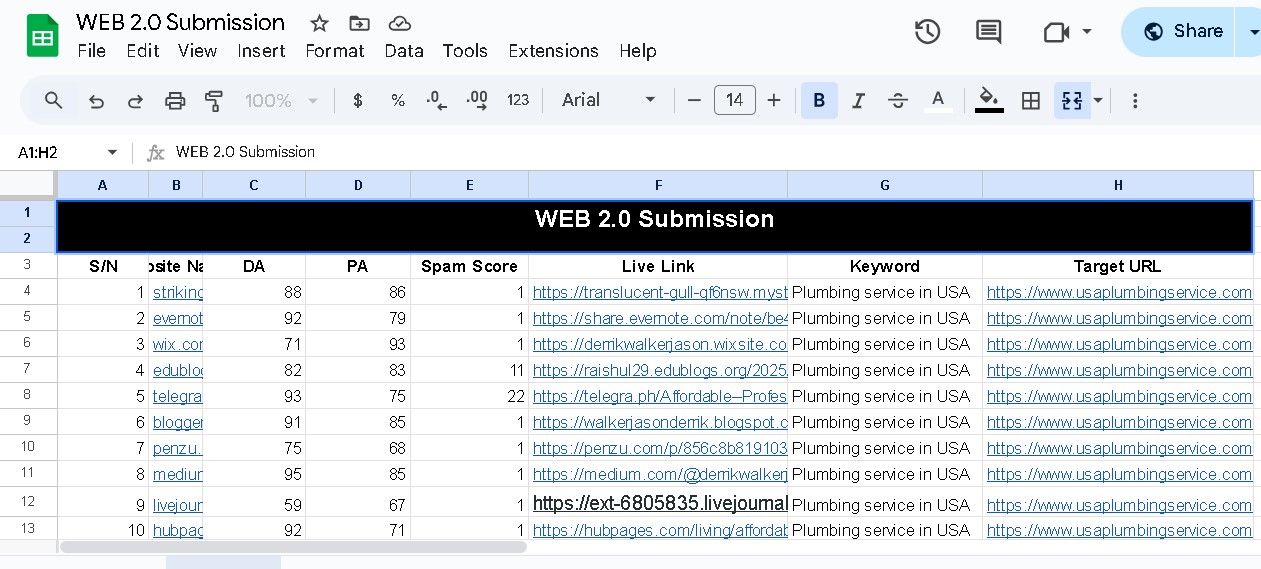
Task: Open the Arial font dropdown
Action: point(608,100)
